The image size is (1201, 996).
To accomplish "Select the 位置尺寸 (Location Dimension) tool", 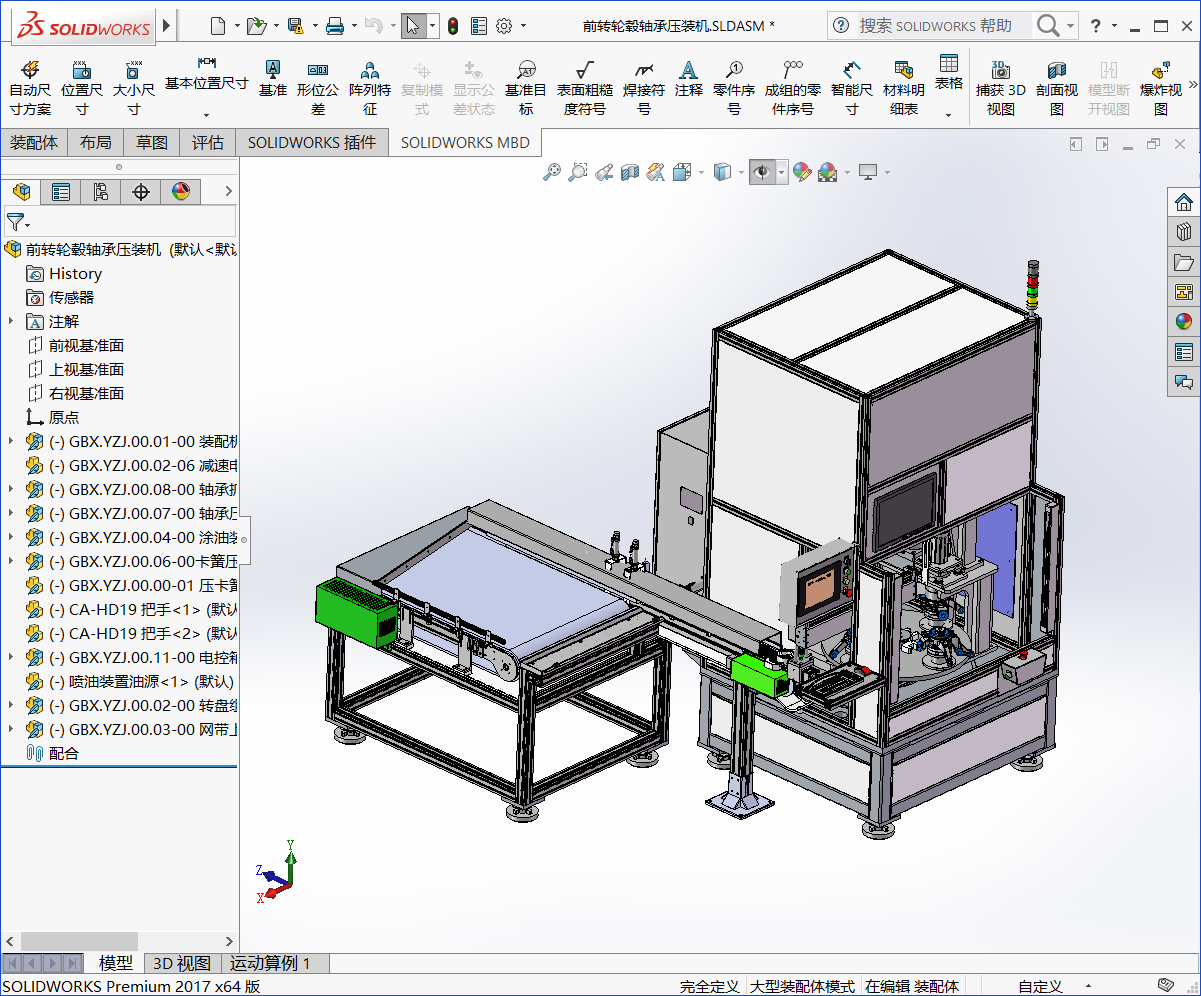I will click(82, 87).
